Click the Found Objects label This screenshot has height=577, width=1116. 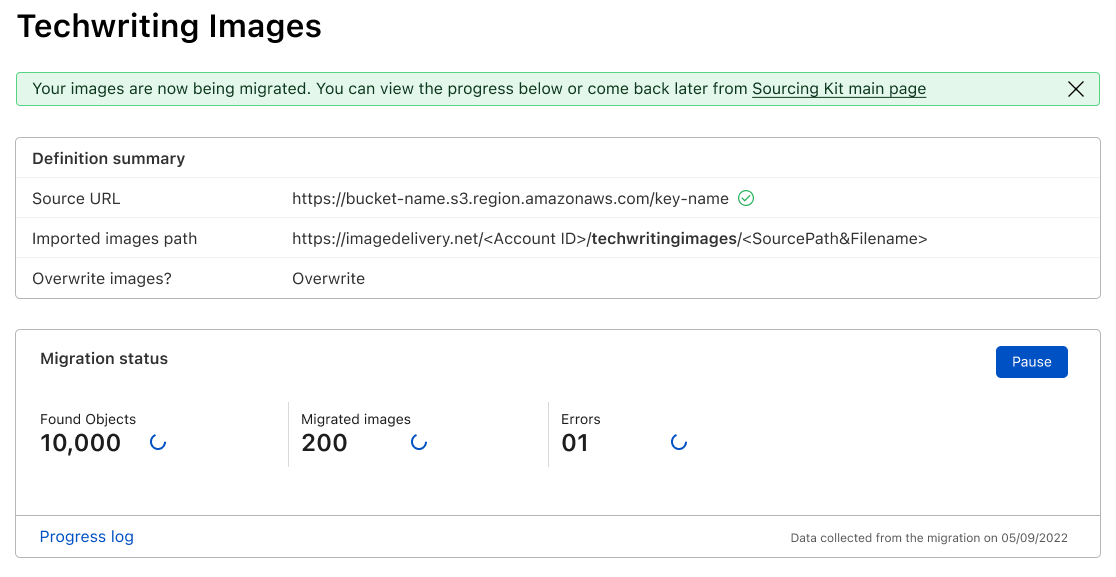[88, 419]
